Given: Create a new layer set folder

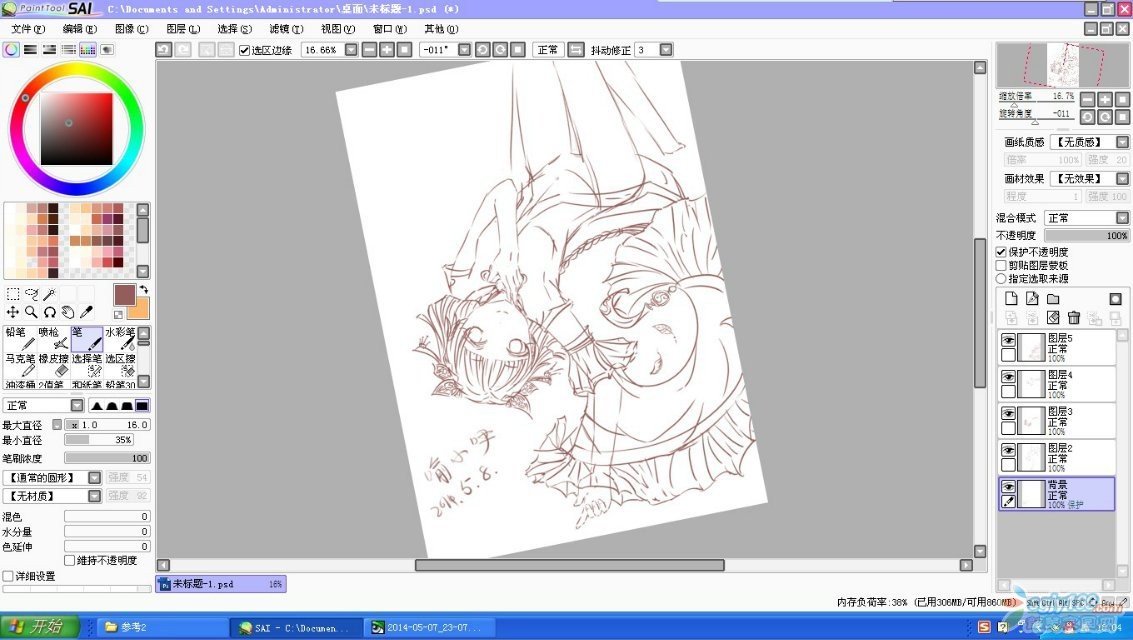Looking at the screenshot, I should [x=1053, y=299].
